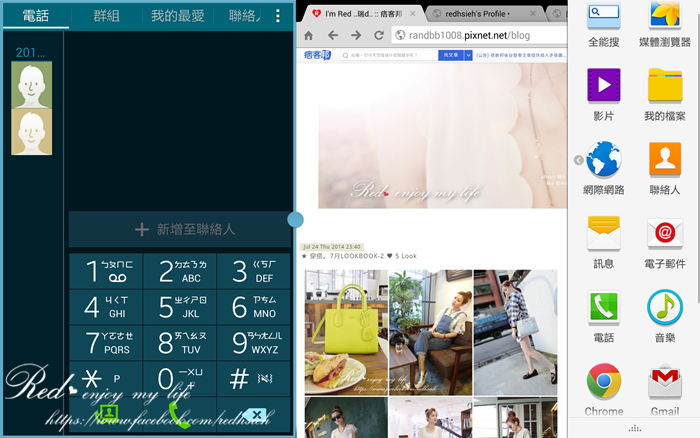Image resolution: width=700 pixels, height=438 pixels.
Task: Launch Chrome from the app tray
Action: point(604,389)
